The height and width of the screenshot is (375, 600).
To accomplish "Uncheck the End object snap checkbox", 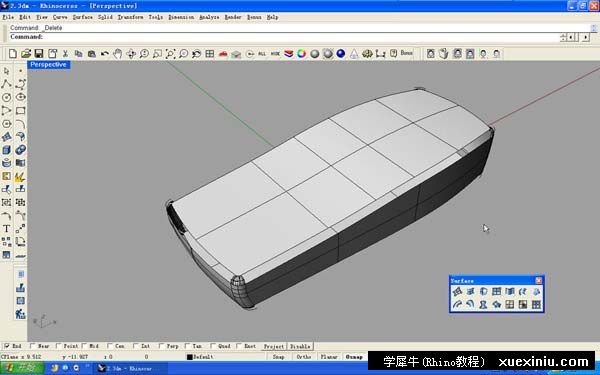I will point(7,346).
